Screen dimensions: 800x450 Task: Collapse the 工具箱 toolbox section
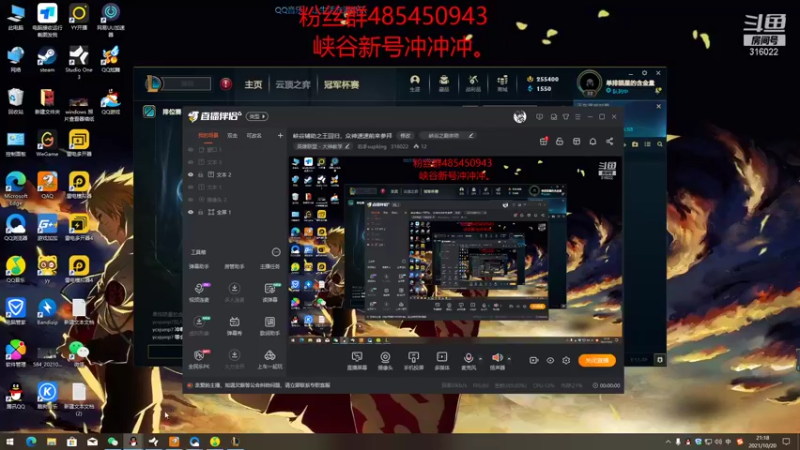click(276, 252)
